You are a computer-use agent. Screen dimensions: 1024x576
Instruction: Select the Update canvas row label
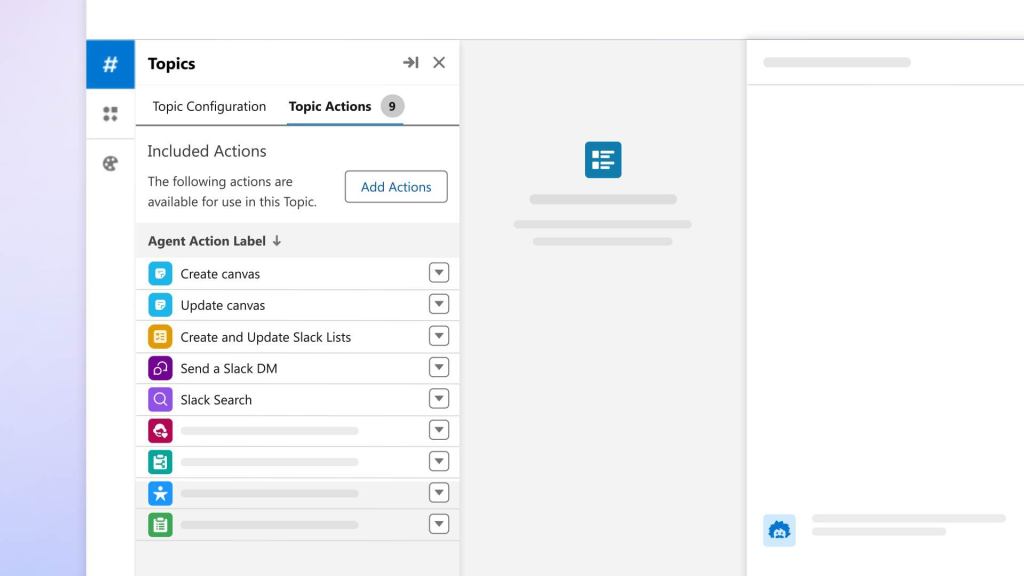click(x=223, y=306)
